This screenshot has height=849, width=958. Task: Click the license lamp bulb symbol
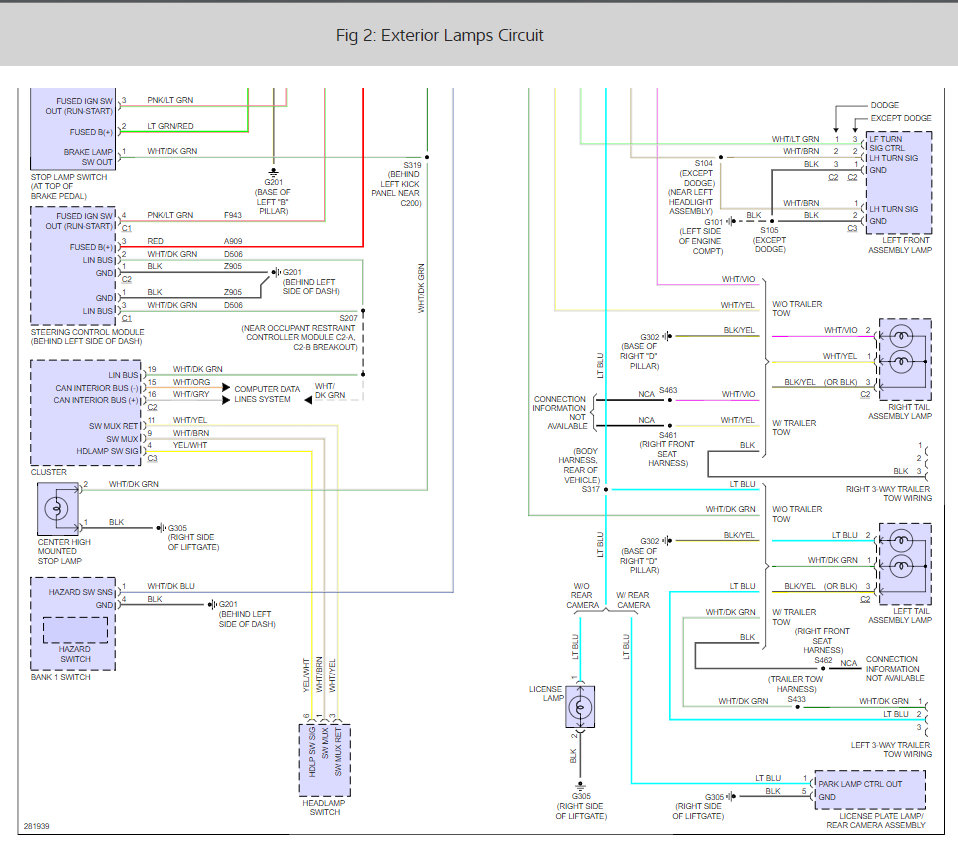click(580, 707)
